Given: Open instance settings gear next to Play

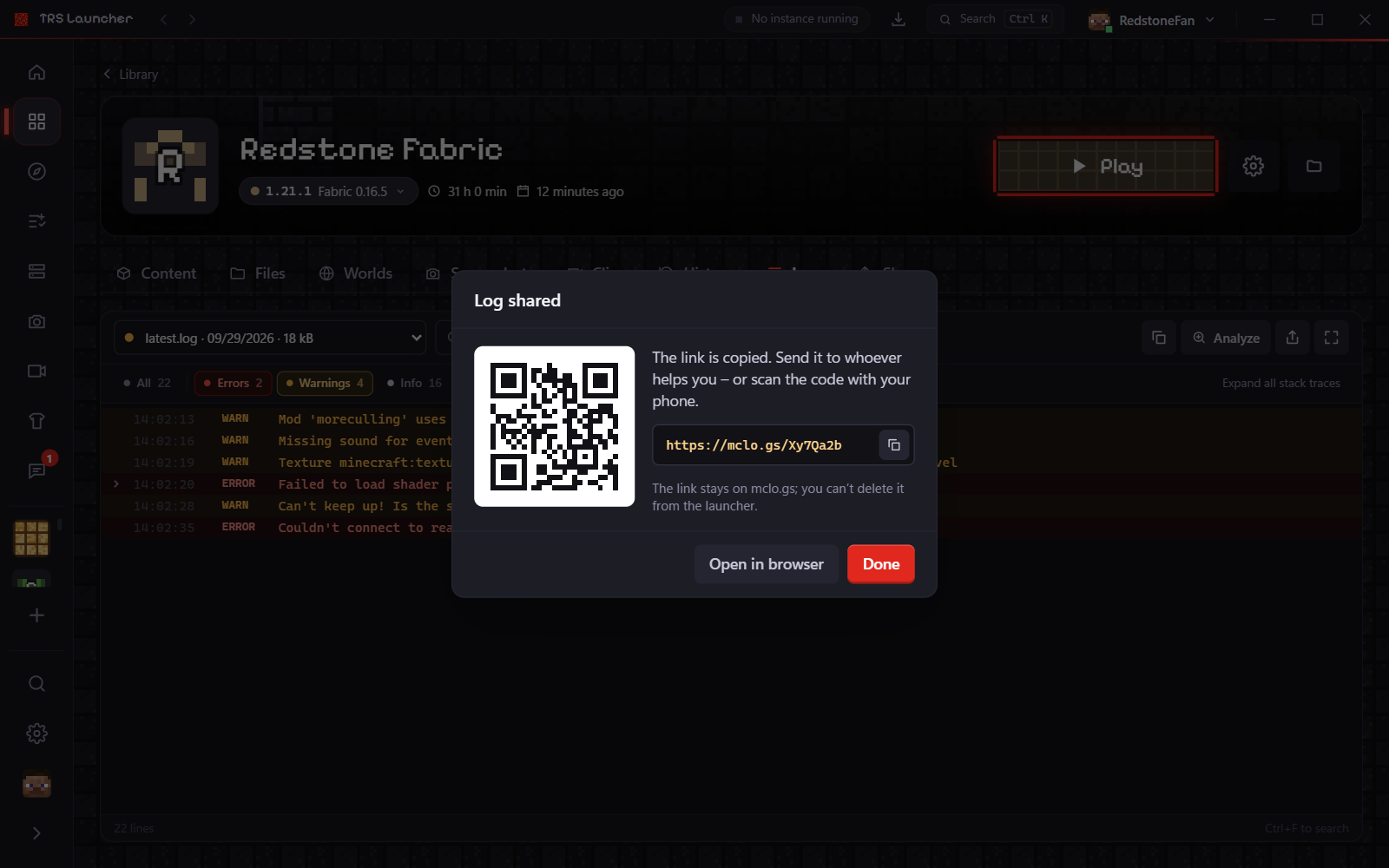Looking at the screenshot, I should pos(1253,166).
